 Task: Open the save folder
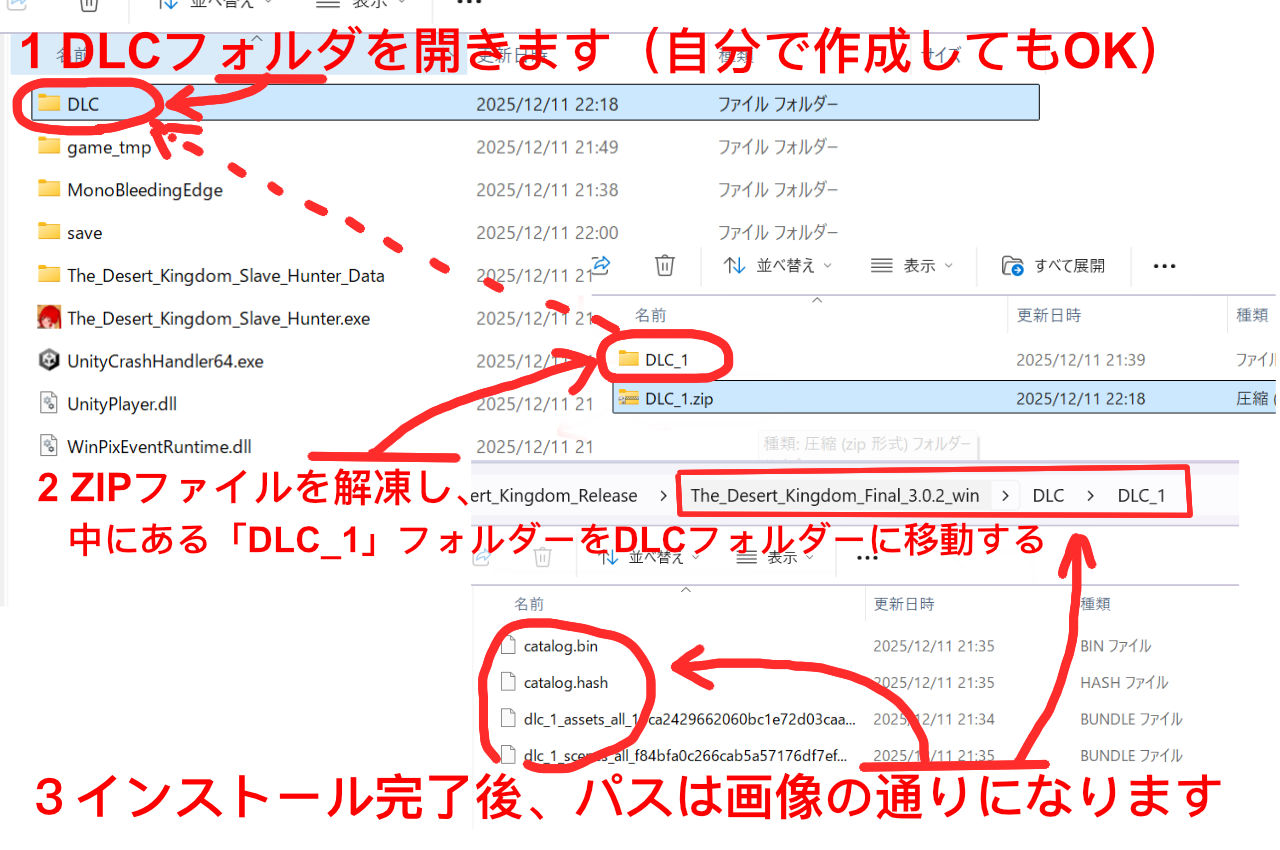click(x=82, y=232)
